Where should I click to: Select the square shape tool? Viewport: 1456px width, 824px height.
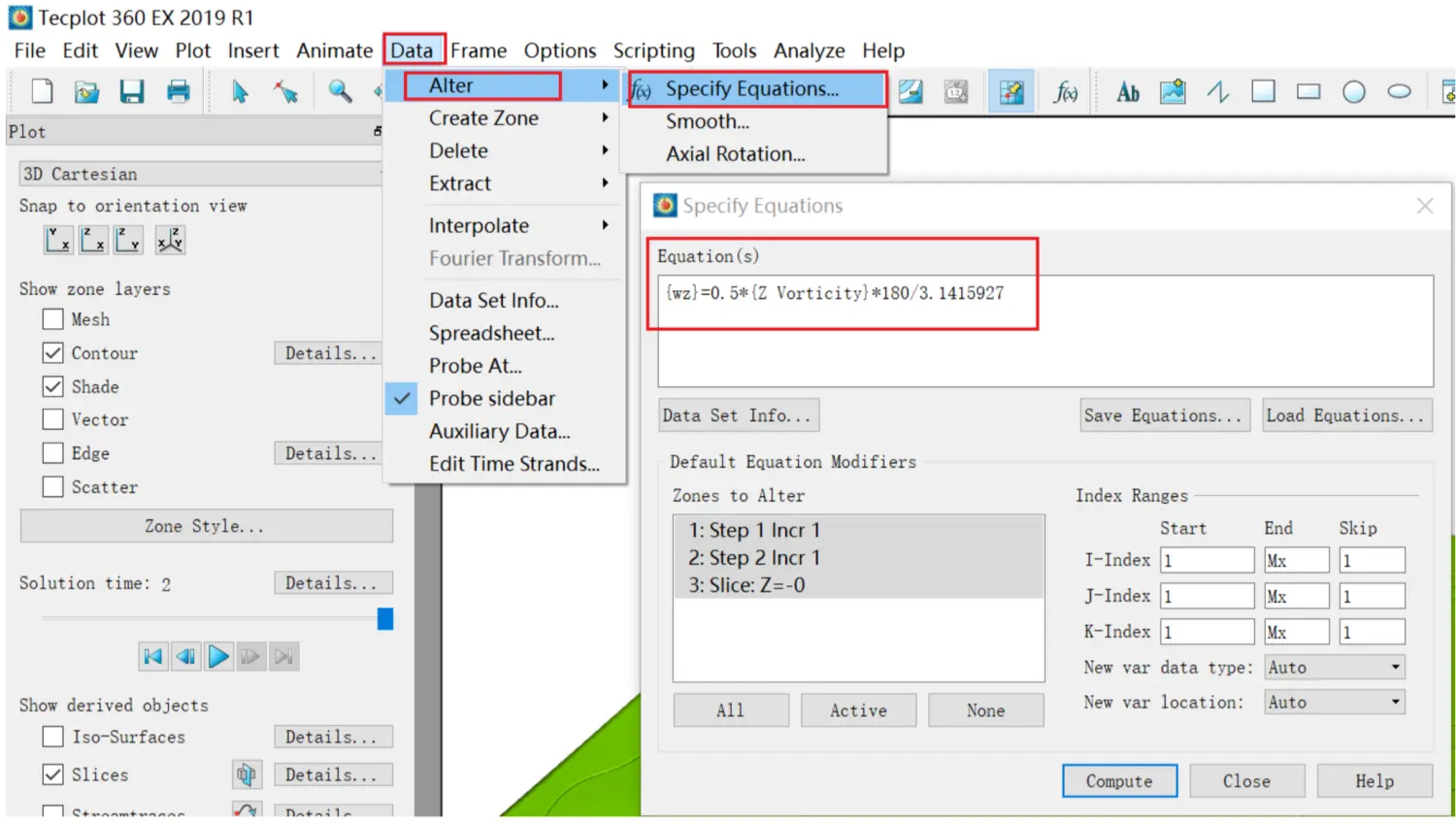[1263, 92]
